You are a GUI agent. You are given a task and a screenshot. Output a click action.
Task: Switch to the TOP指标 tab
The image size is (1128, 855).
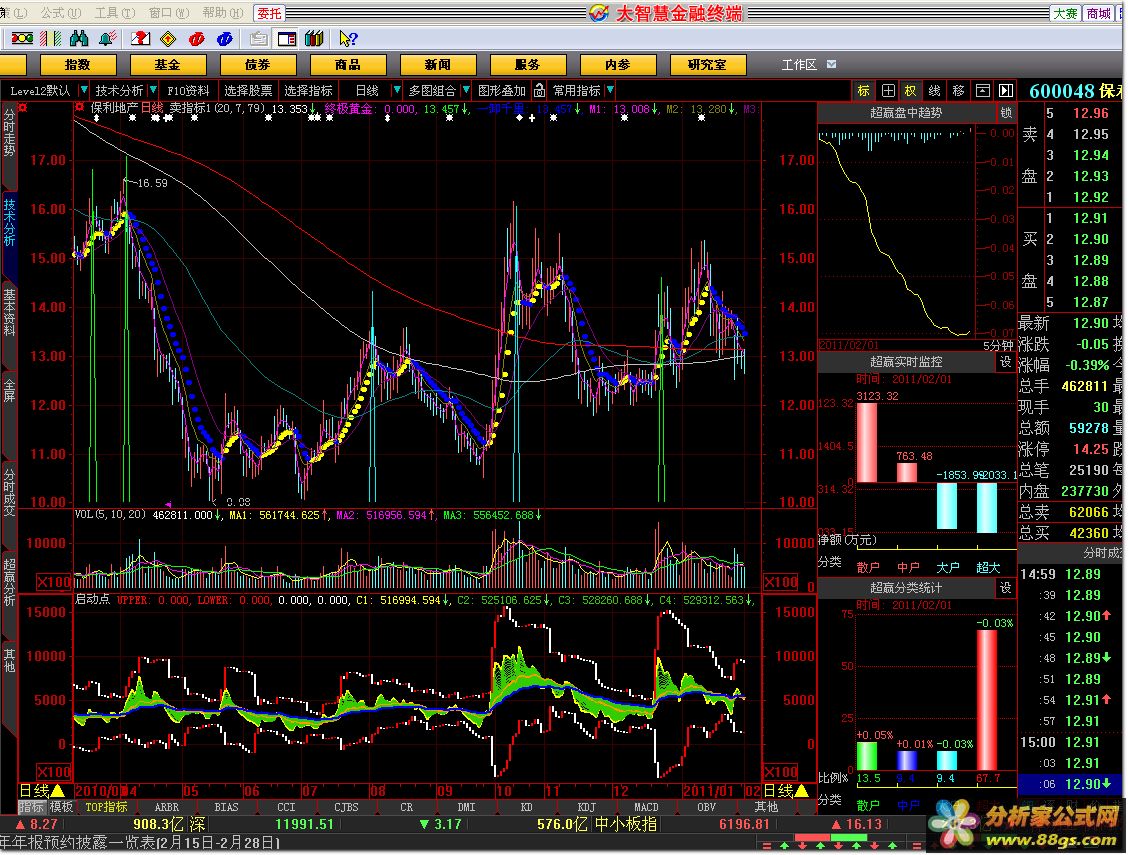pos(106,808)
